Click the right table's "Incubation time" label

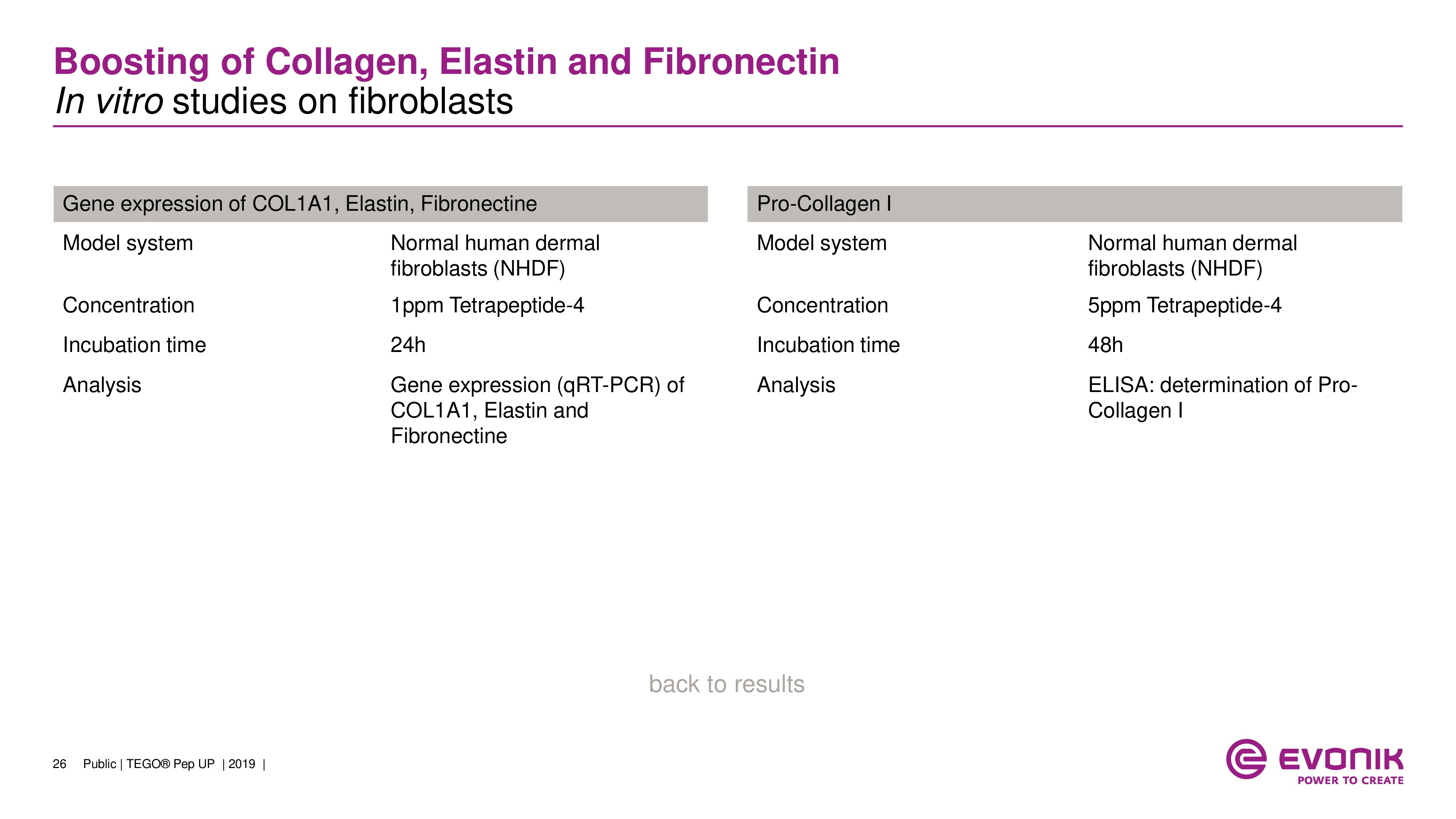[x=828, y=345]
